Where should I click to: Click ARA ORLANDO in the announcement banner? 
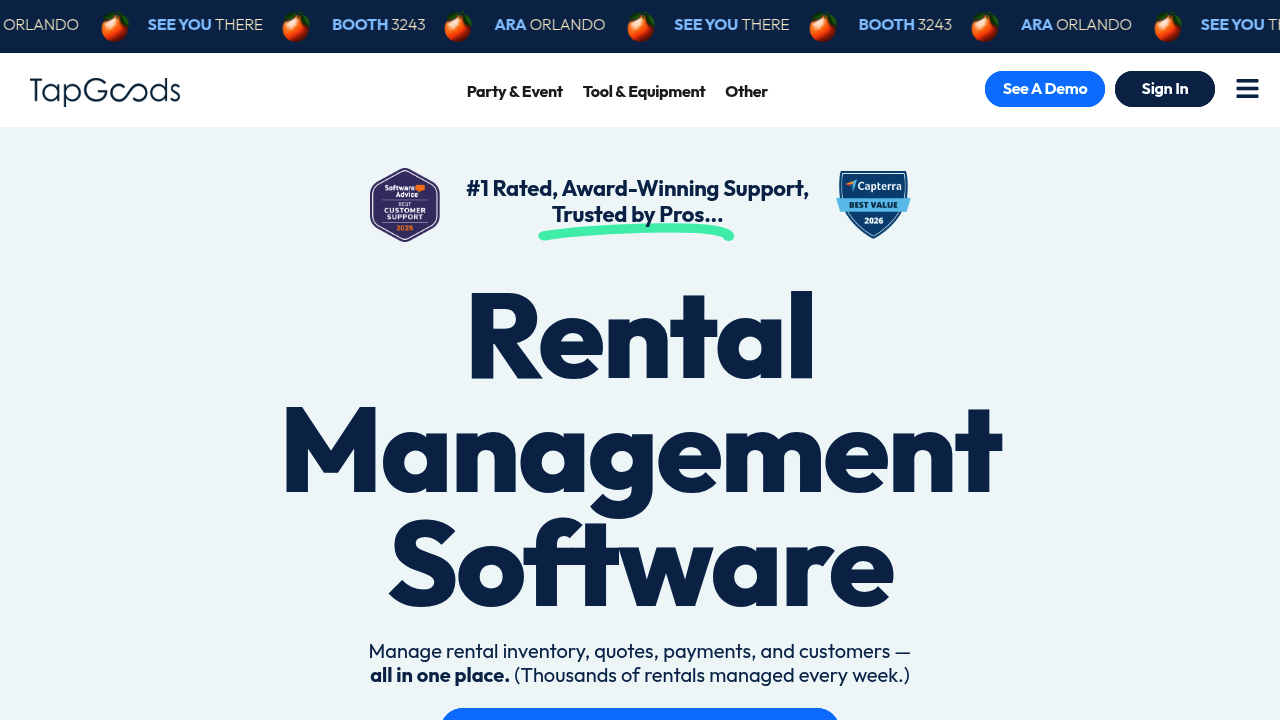pos(549,24)
